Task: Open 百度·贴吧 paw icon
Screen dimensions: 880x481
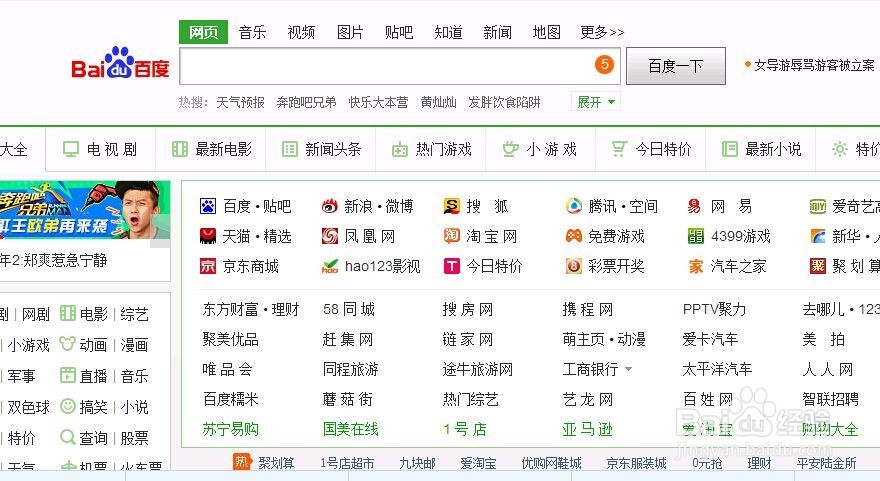Action: [x=208, y=207]
